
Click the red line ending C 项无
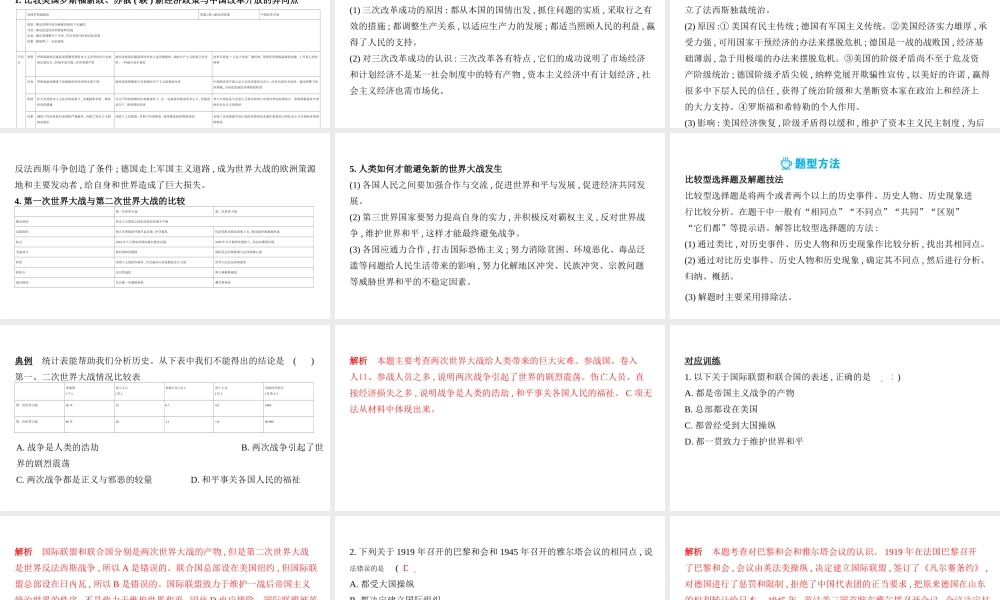click(501, 393)
